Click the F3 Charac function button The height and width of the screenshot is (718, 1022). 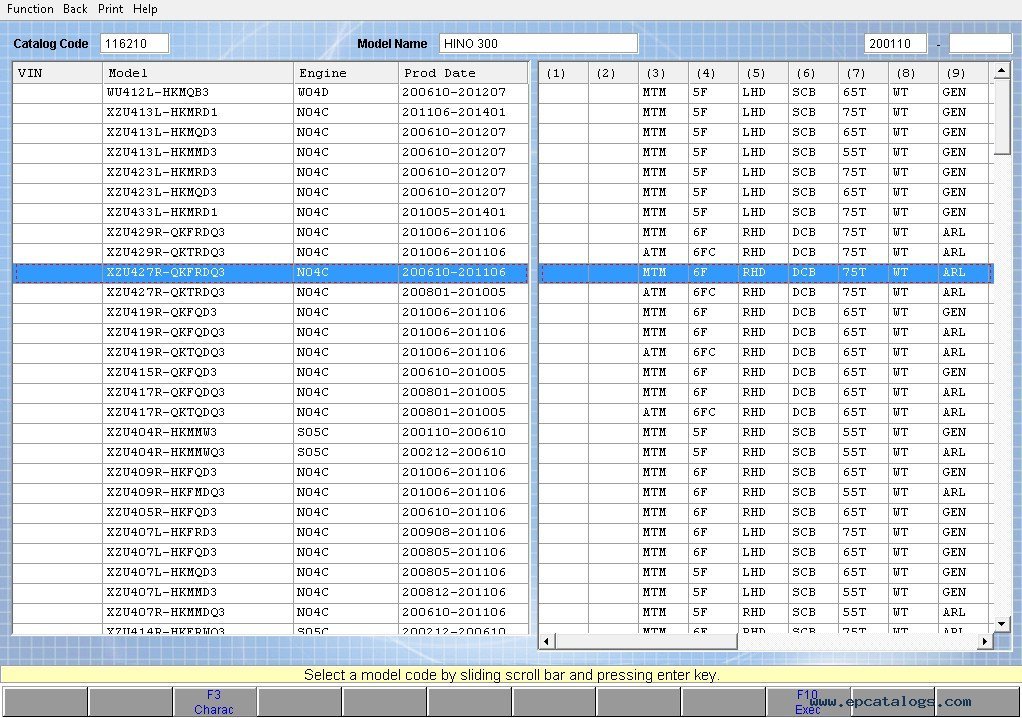[214, 702]
